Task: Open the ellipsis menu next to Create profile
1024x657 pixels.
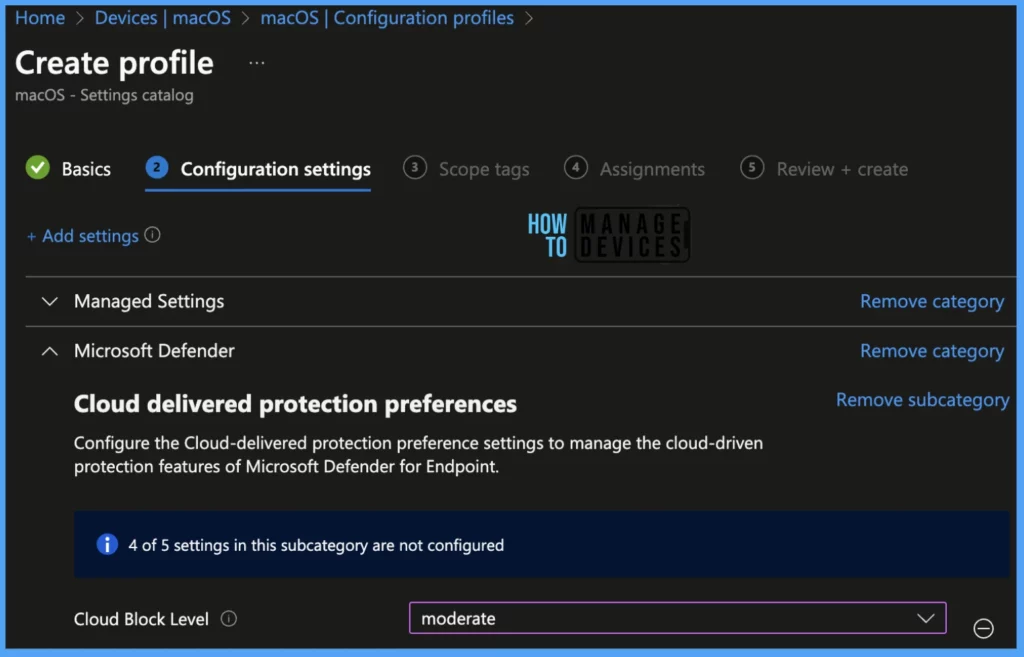Action: (257, 63)
